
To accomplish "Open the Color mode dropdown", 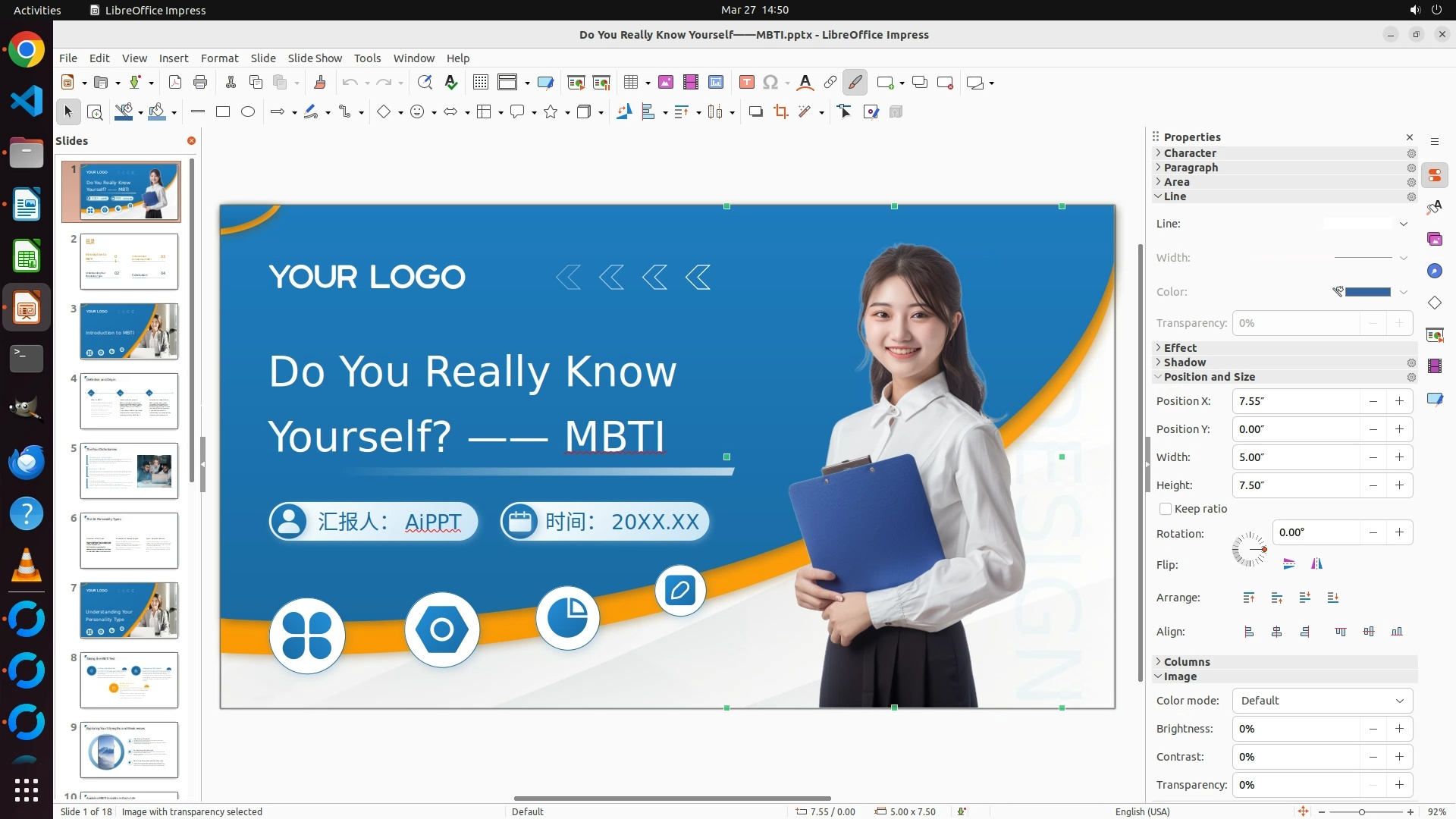I will pyautogui.click(x=1322, y=701).
